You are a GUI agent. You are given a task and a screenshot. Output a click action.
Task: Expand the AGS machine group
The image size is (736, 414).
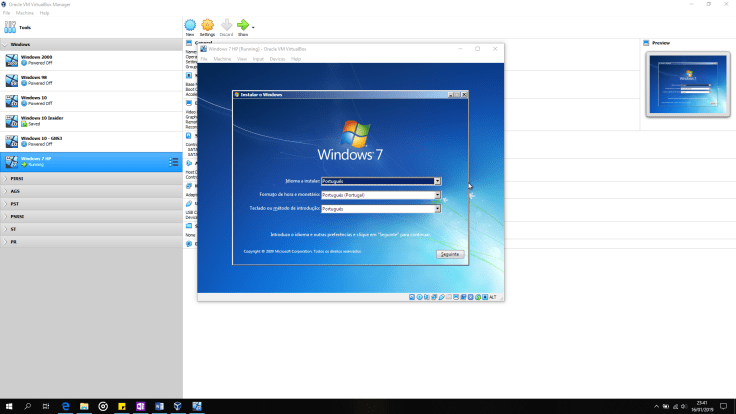pyautogui.click(x=6, y=190)
